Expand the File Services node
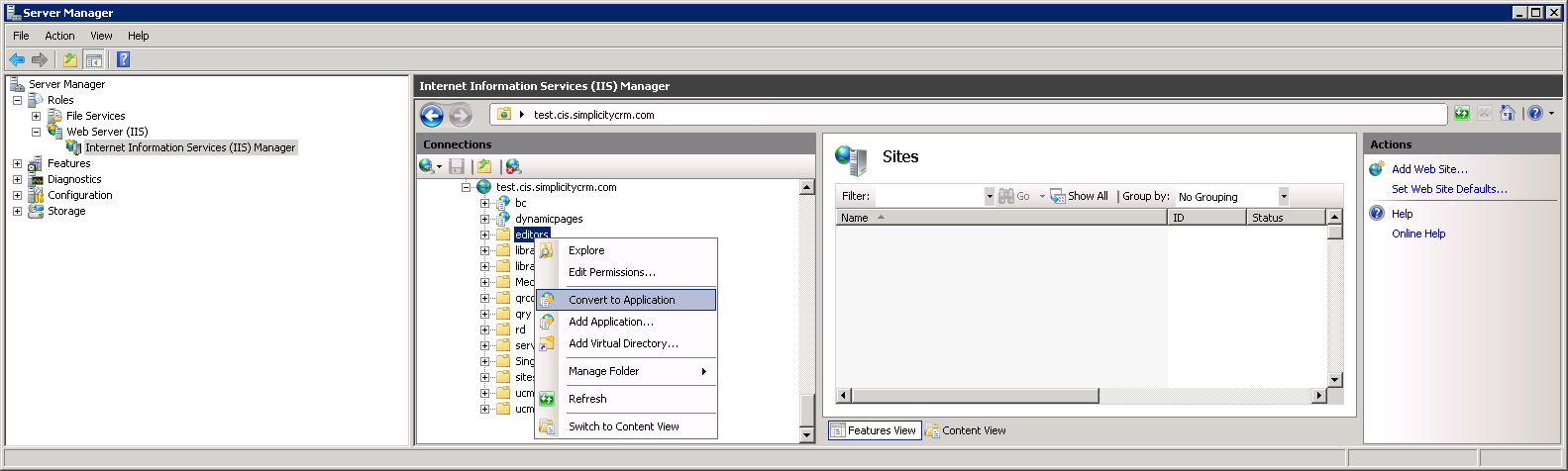1568x471 pixels. (36, 116)
